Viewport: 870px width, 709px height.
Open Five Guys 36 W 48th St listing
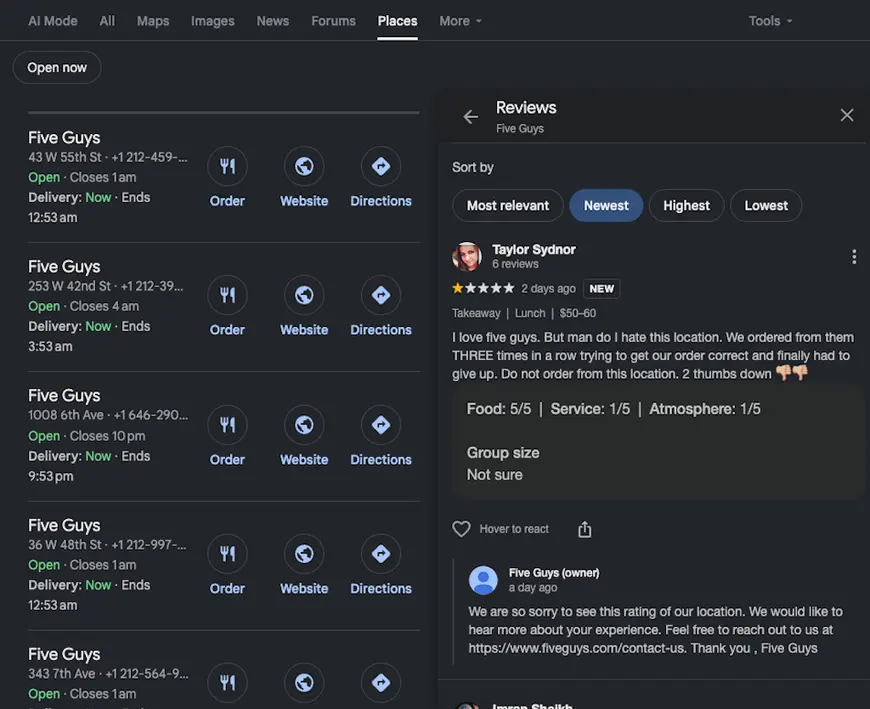click(64, 525)
